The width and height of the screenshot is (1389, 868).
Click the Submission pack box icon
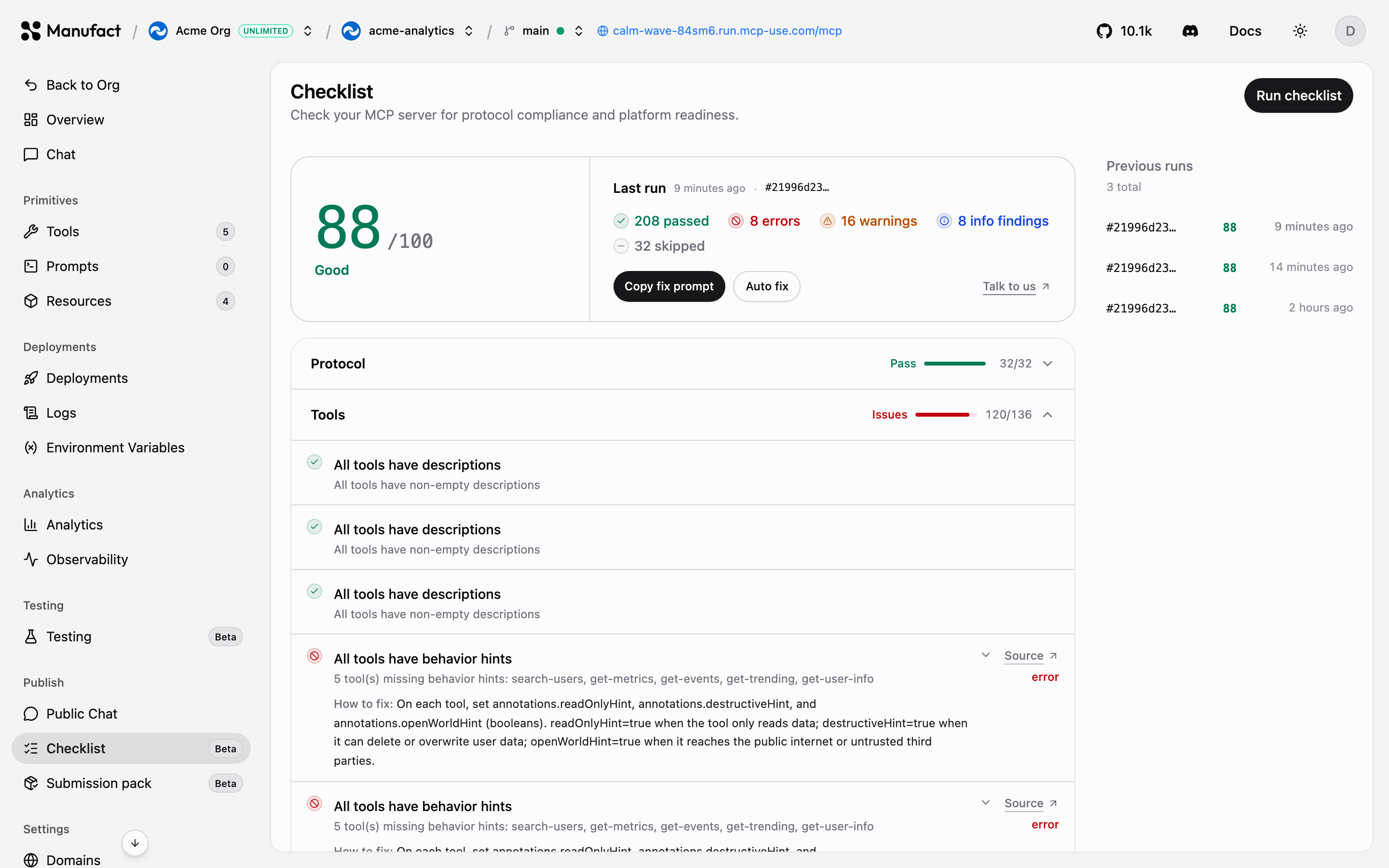(x=31, y=783)
